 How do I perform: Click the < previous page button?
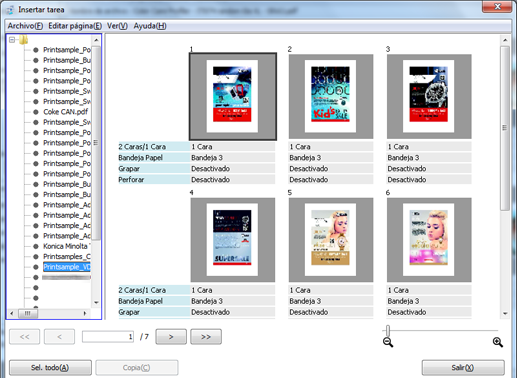pos(59,337)
